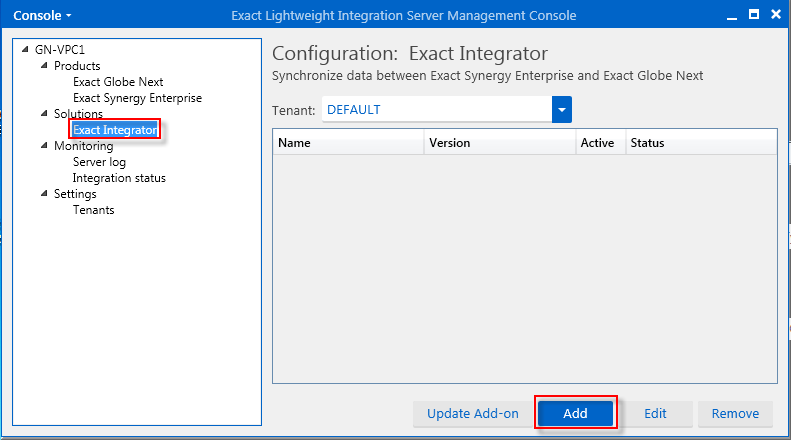The width and height of the screenshot is (791, 440).
Task: Click the Edit button
Action: coord(655,414)
